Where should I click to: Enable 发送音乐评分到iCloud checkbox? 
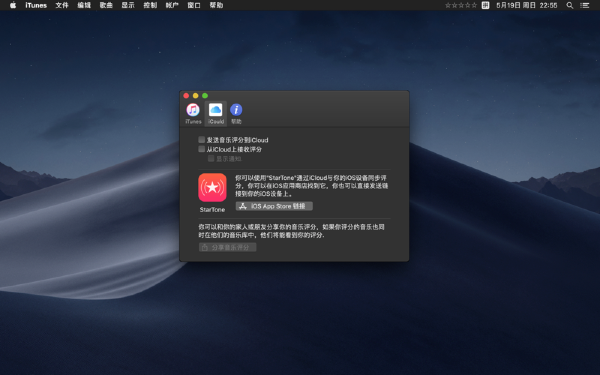tap(202, 140)
